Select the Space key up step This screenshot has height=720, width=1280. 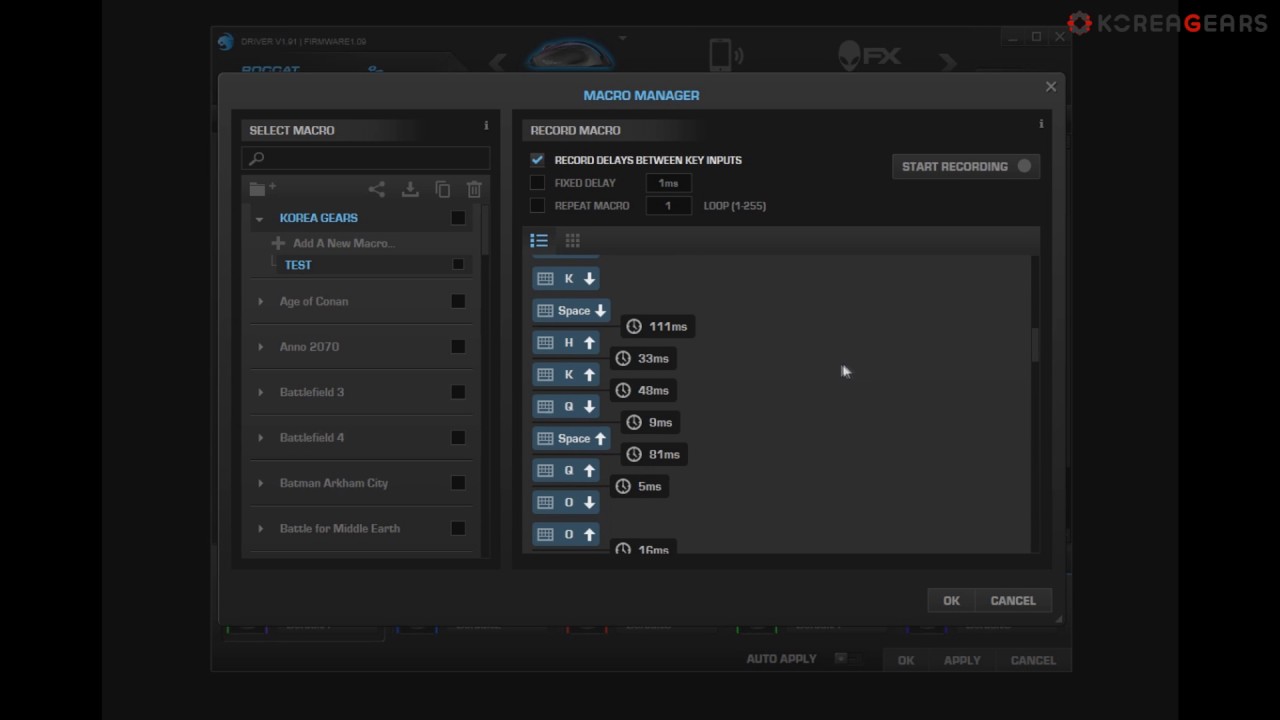point(571,439)
